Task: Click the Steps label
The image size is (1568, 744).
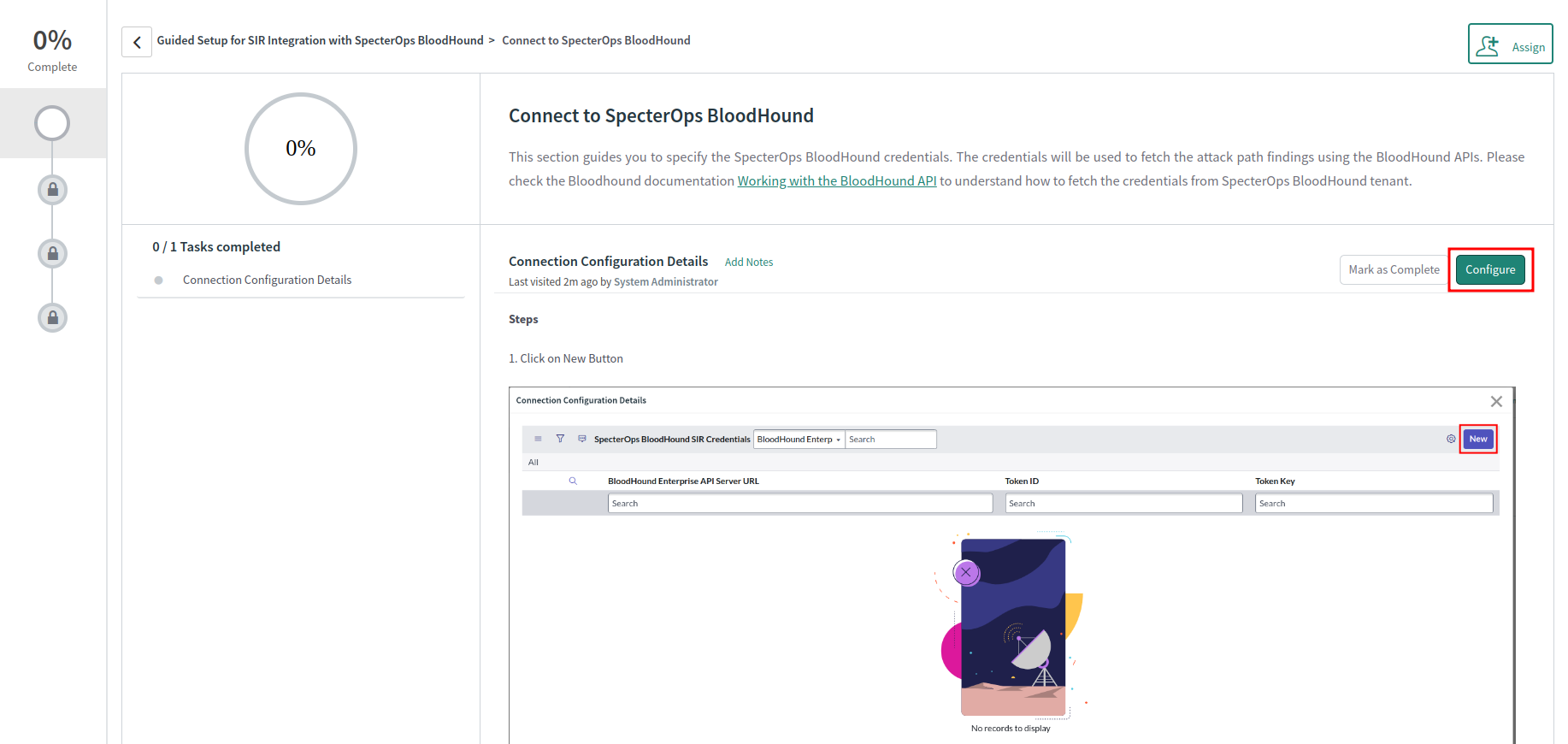Action: (x=523, y=320)
